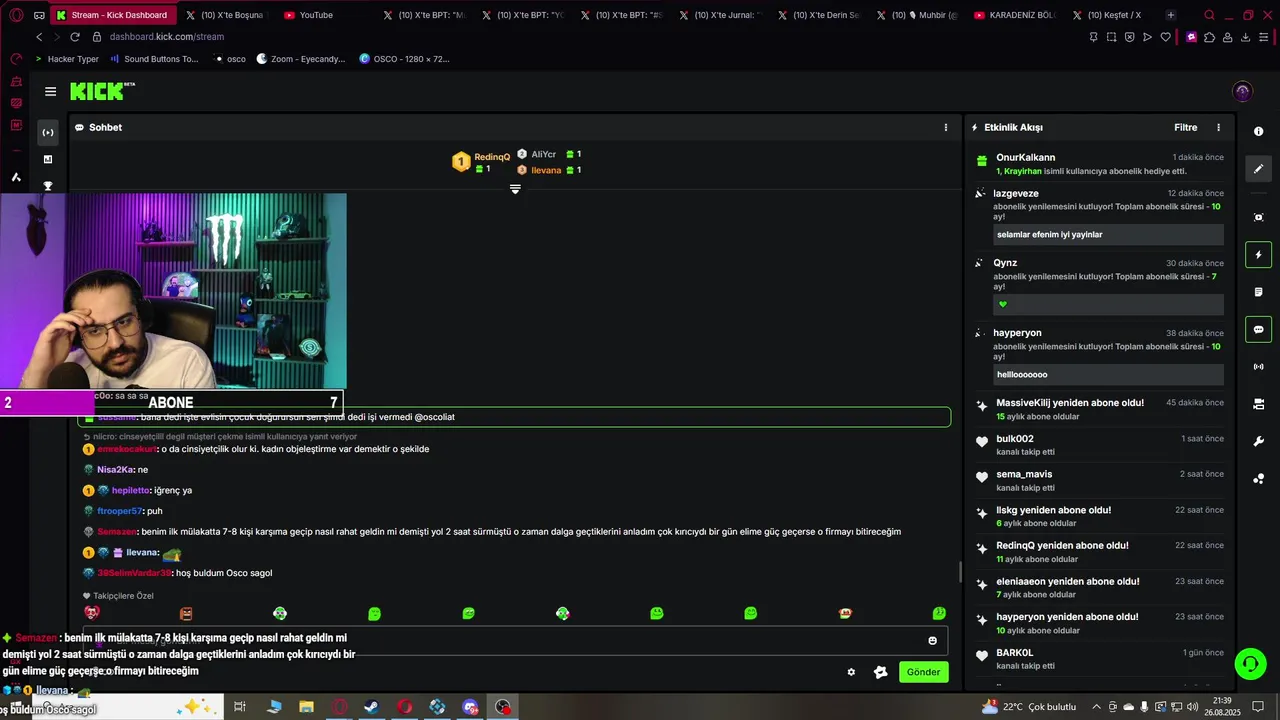This screenshot has width=1280, height=720.
Task: Open the weather widget 22°C Çok bulutlu
Action: click(x=1030, y=707)
